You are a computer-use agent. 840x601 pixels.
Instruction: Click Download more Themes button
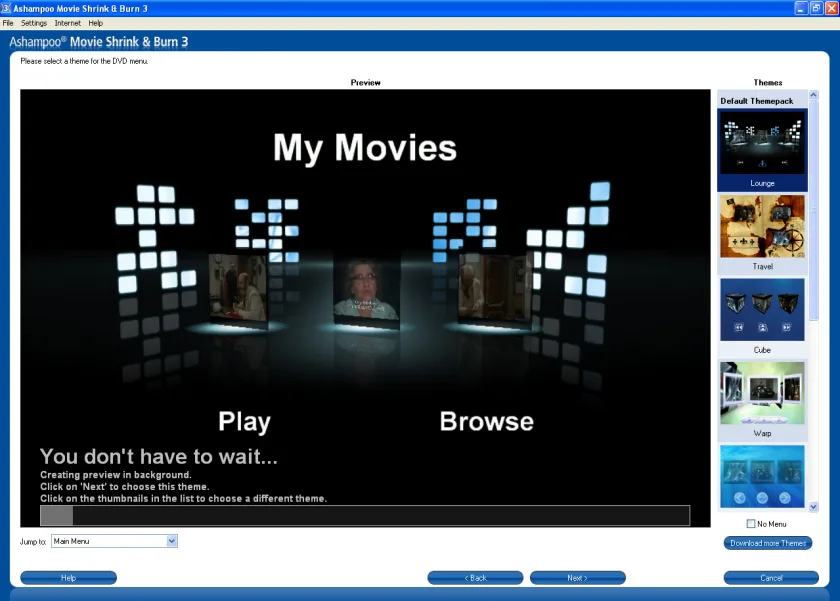(768, 543)
